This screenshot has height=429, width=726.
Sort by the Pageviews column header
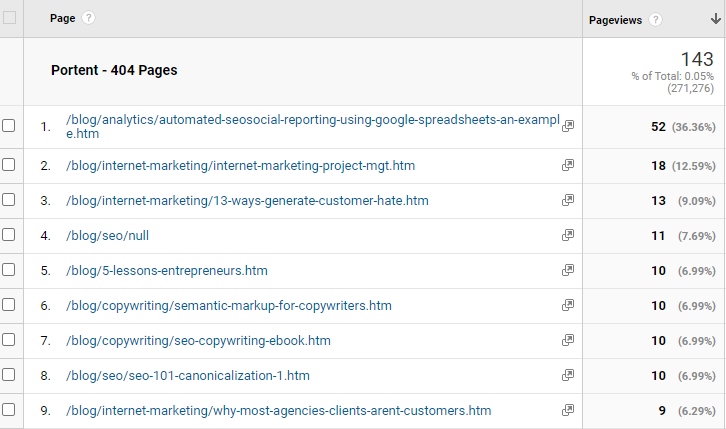coord(612,19)
